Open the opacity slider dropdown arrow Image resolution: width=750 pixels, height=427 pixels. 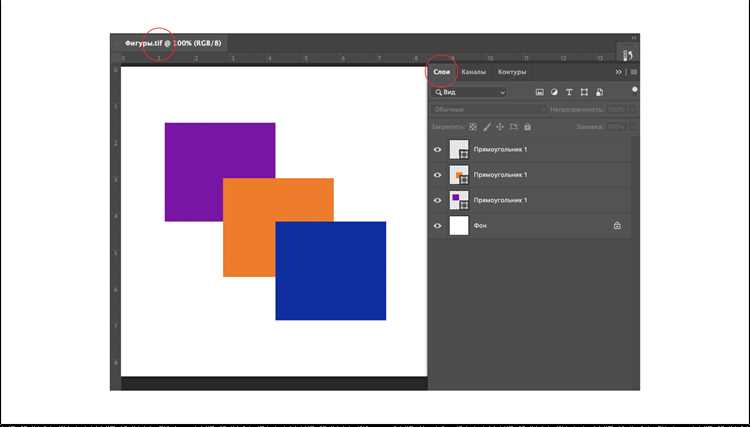pos(633,109)
